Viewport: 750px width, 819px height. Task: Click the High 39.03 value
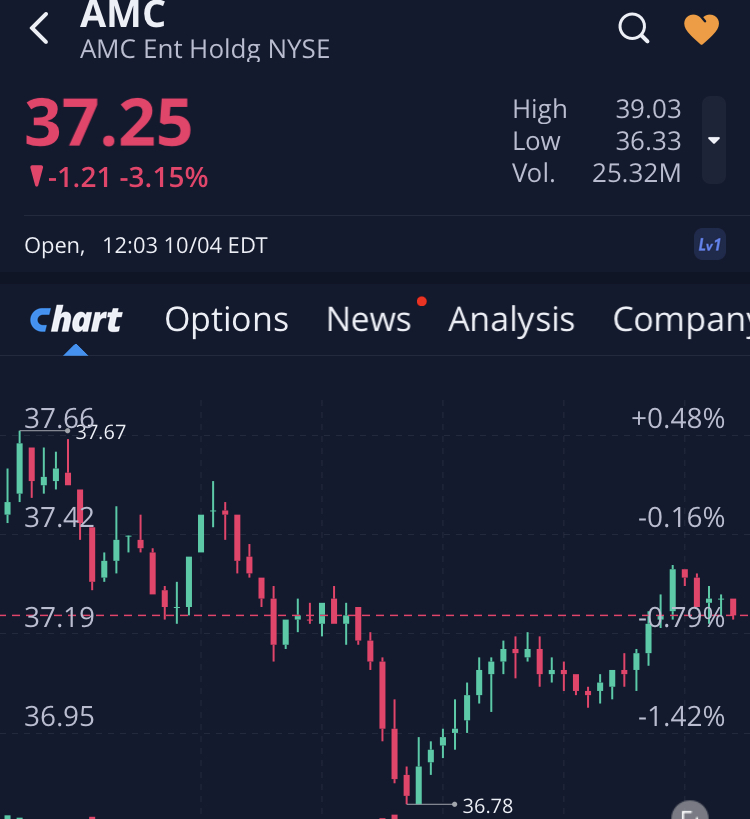[648, 109]
